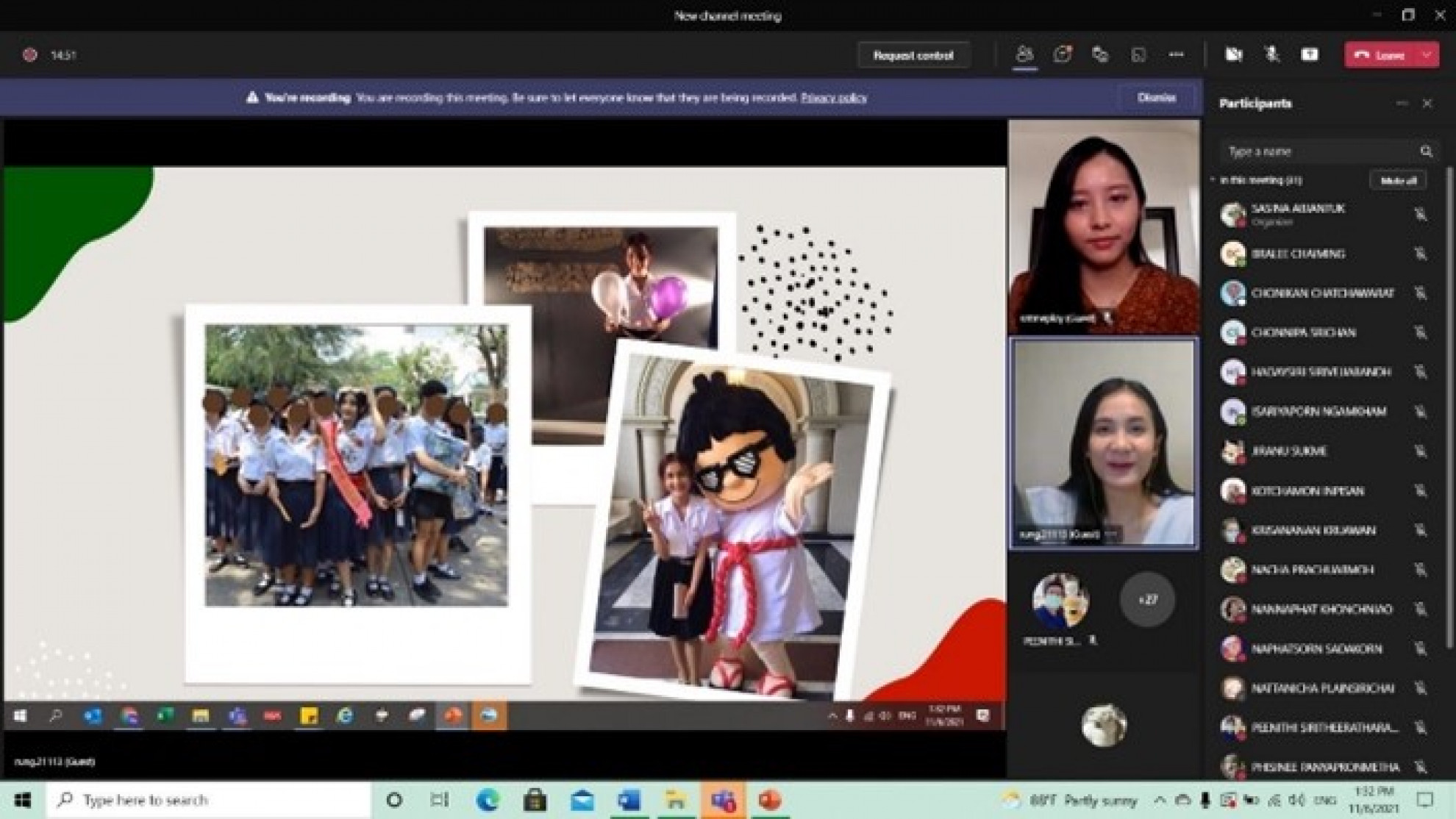Open PowerPoint from the taskbar
The image size is (1456, 819).
pyautogui.click(x=770, y=800)
